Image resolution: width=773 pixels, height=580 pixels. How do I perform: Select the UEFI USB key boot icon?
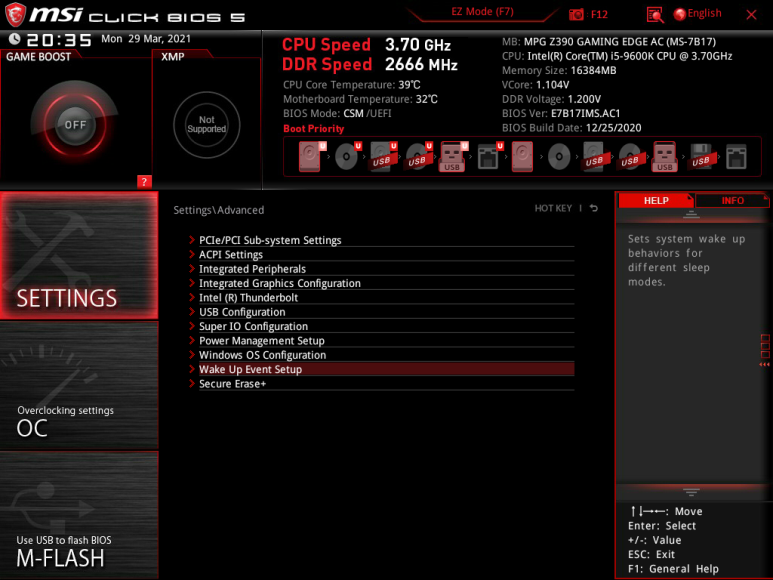coord(454,157)
